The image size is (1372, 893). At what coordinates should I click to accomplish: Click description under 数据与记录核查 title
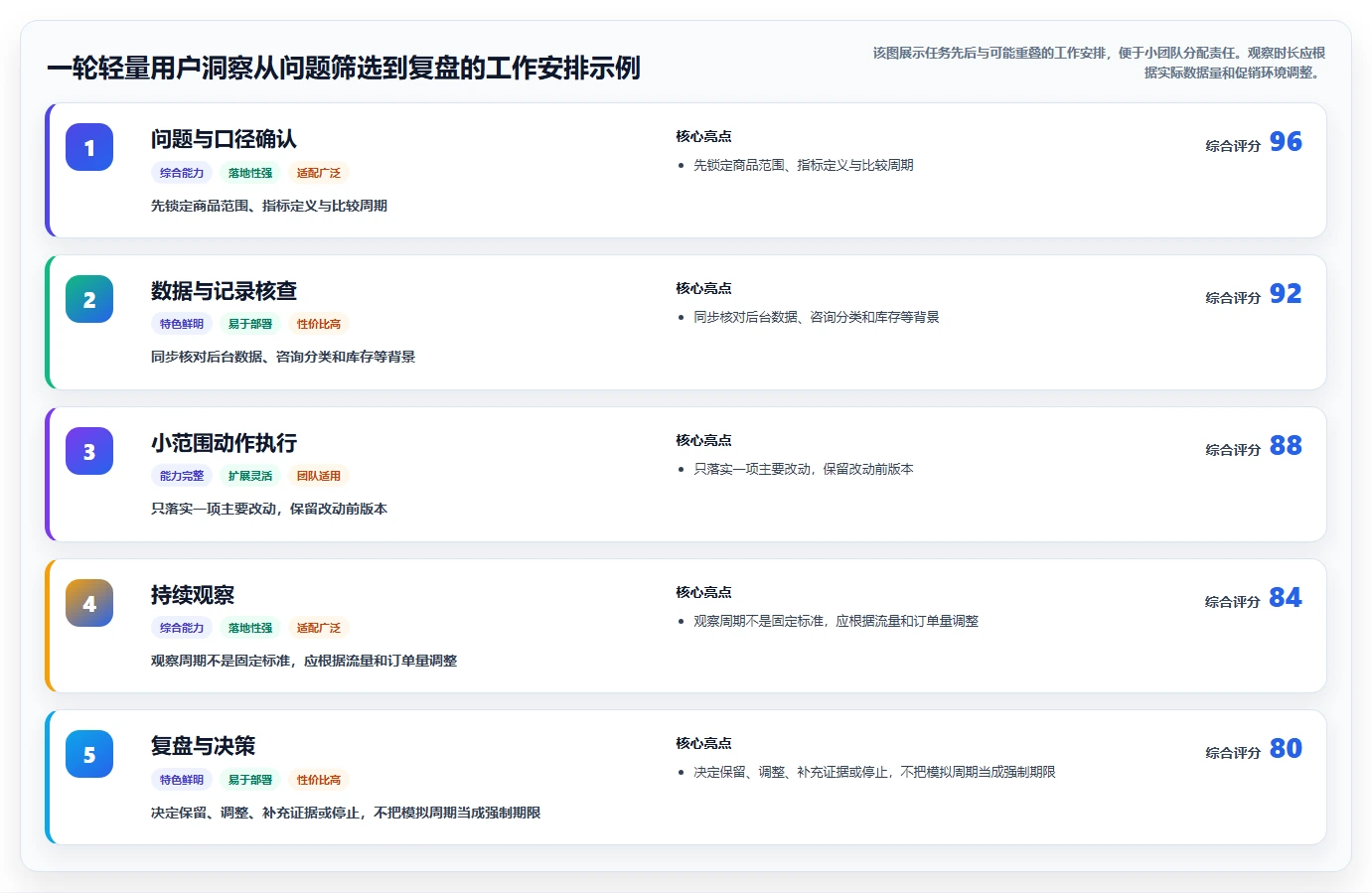(x=283, y=358)
